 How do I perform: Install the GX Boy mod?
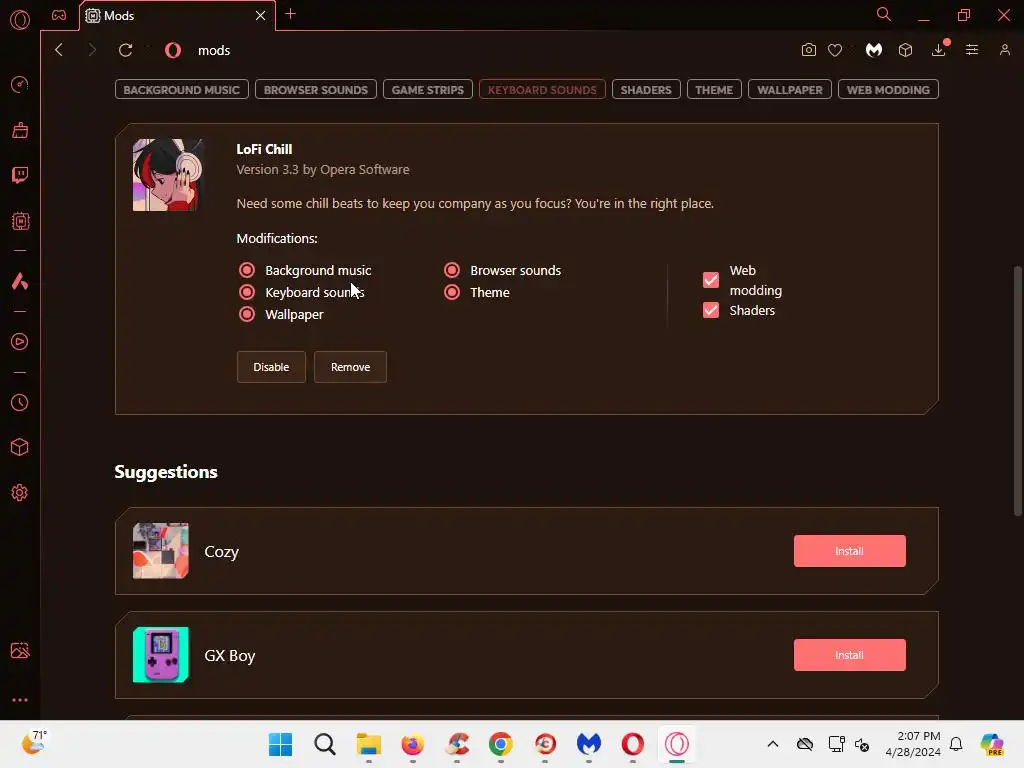(x=850, y=655)
